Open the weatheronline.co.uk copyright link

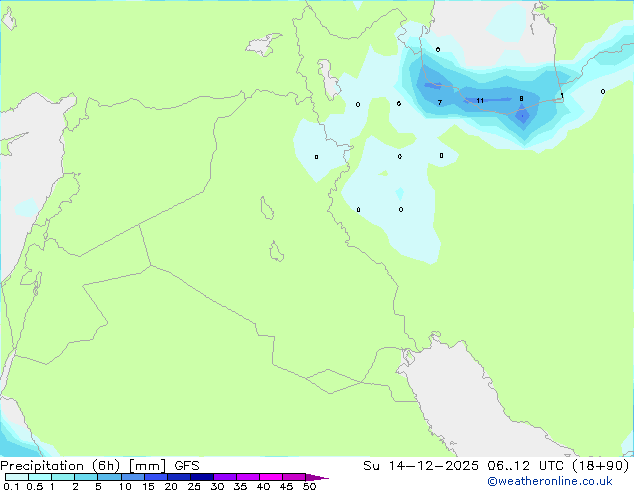[550, 481]
